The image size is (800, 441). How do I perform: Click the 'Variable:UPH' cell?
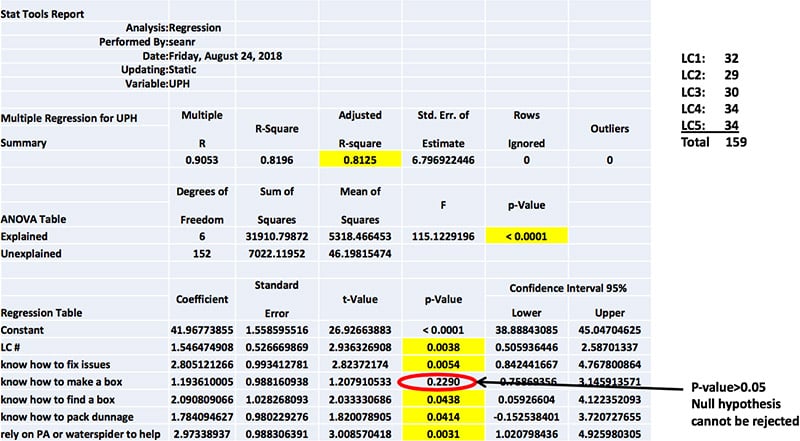click(157, 83)
